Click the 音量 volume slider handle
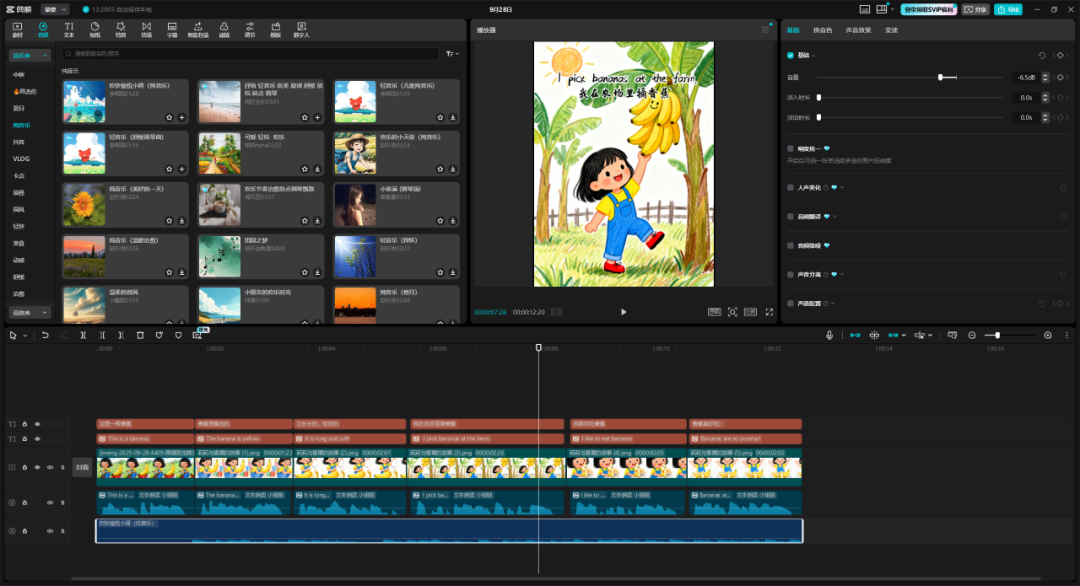 point(940,77)
